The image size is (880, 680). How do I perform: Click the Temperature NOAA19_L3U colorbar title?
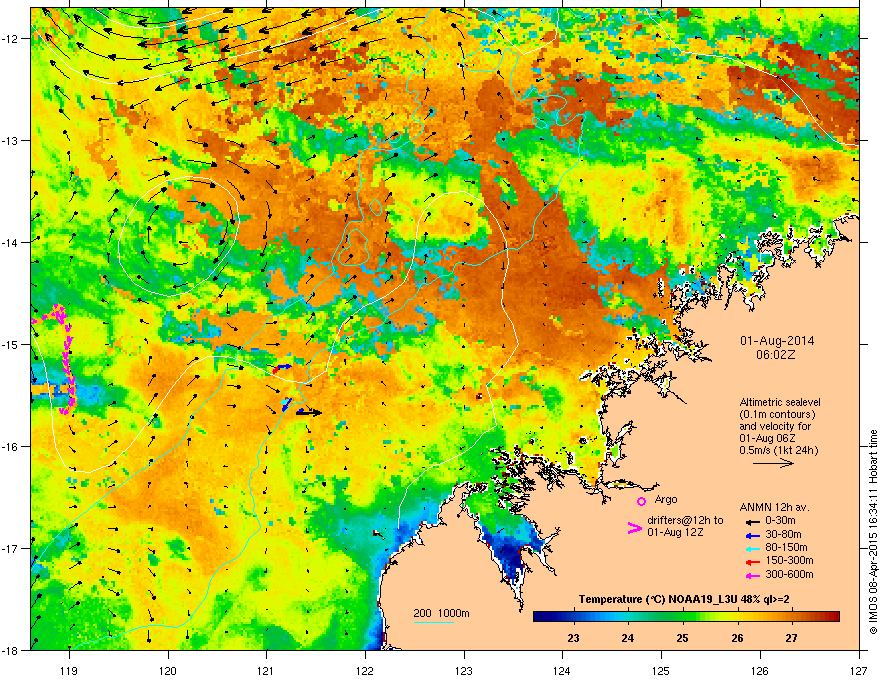point(684,599)
